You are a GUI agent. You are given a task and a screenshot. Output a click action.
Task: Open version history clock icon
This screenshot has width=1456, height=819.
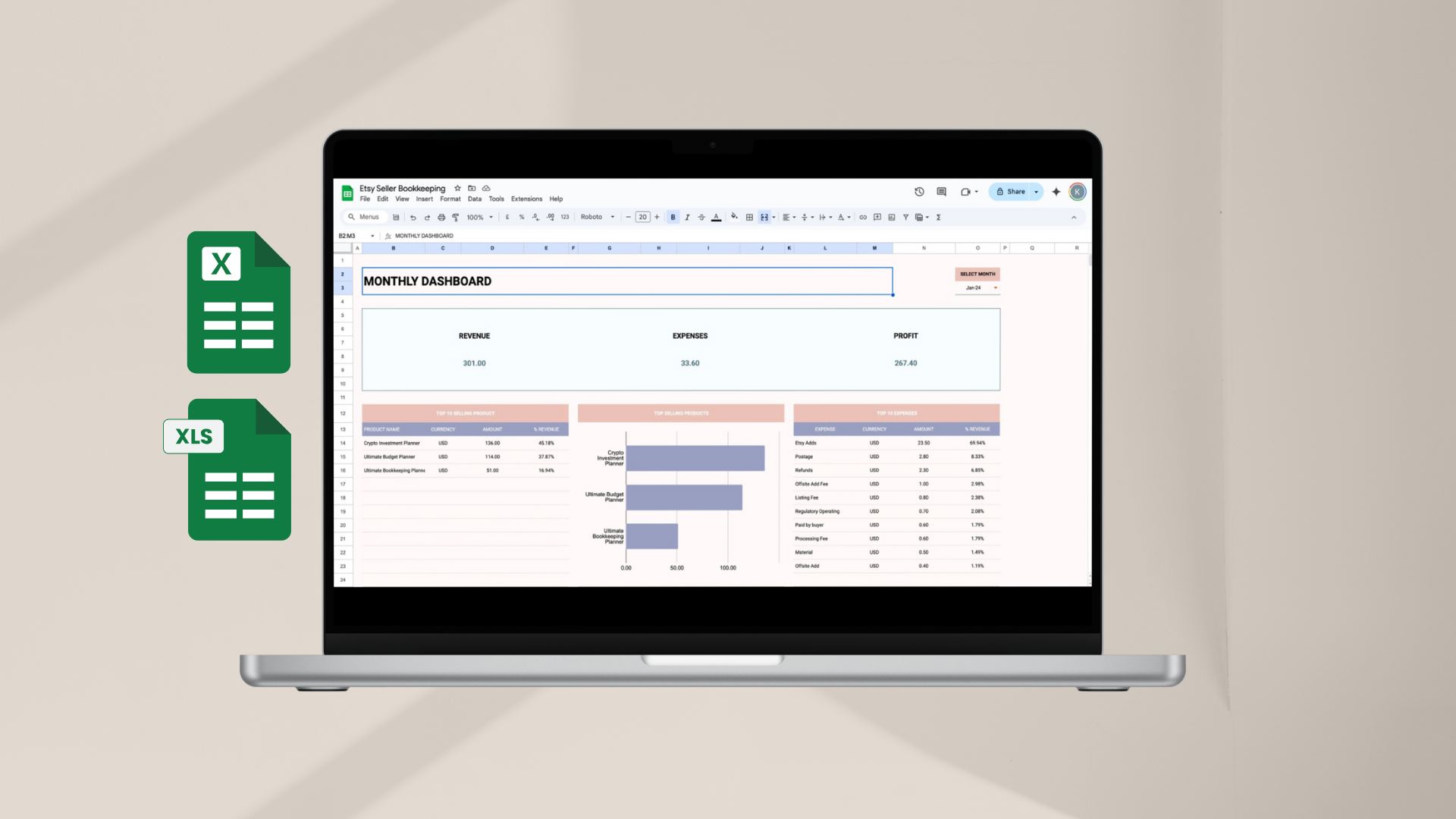[x=919, y=192]
